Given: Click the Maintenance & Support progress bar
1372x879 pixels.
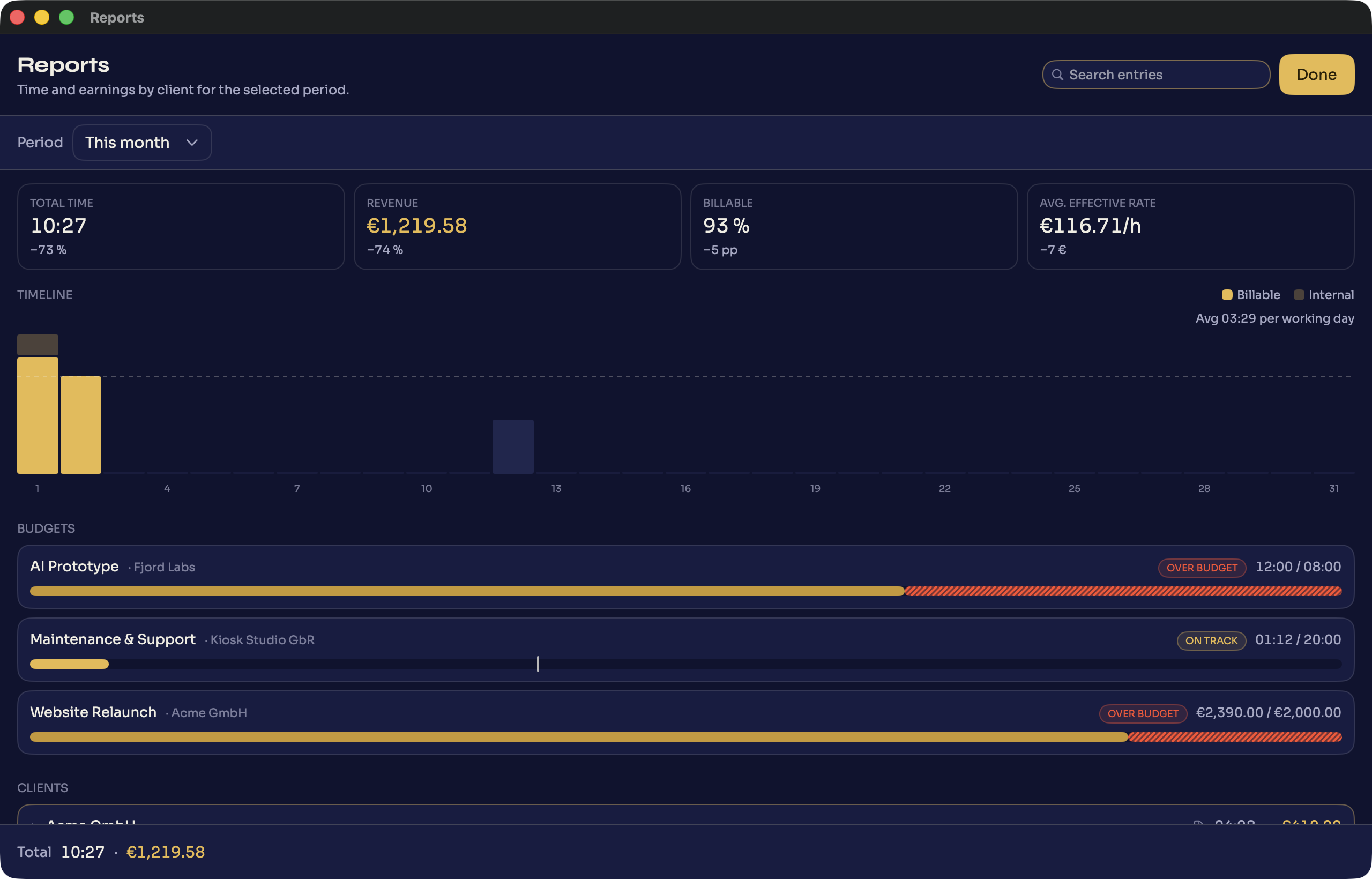Looking at the screenshot, I should [686, 665].
